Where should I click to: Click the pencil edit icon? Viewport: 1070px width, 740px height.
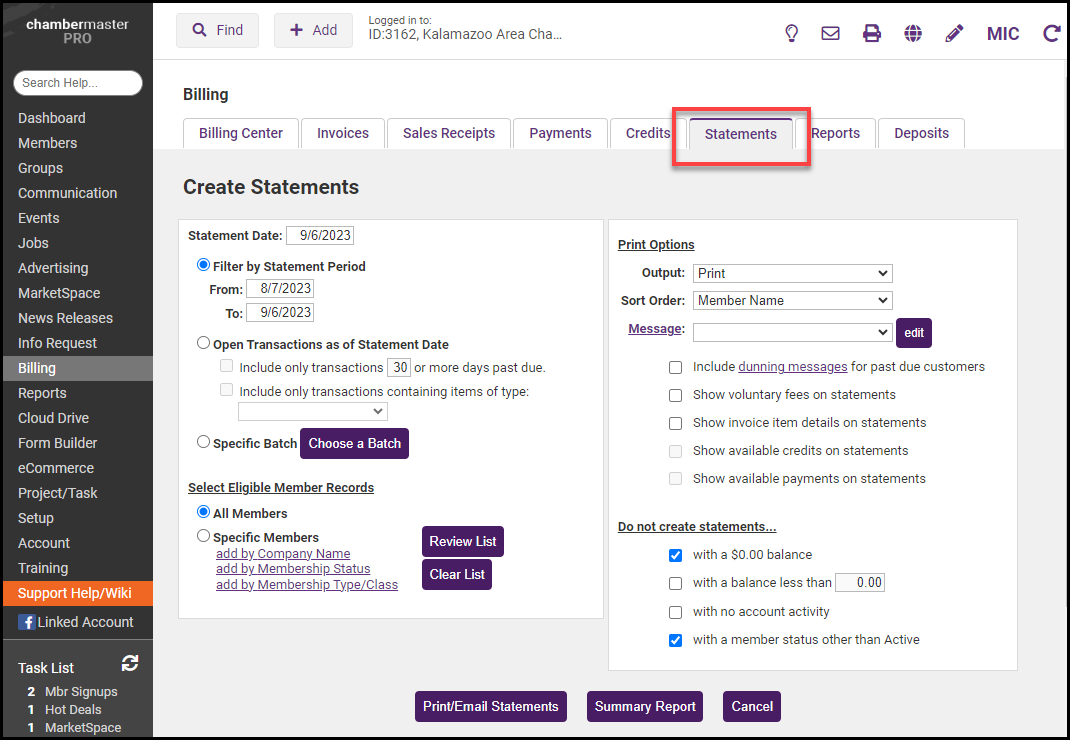point(954,33)
